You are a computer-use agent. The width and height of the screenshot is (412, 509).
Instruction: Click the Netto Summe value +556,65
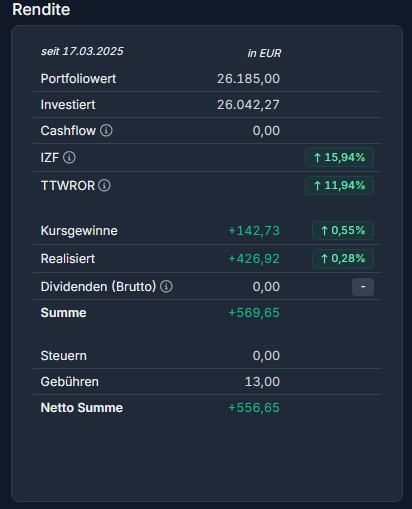tap(254, 408)
